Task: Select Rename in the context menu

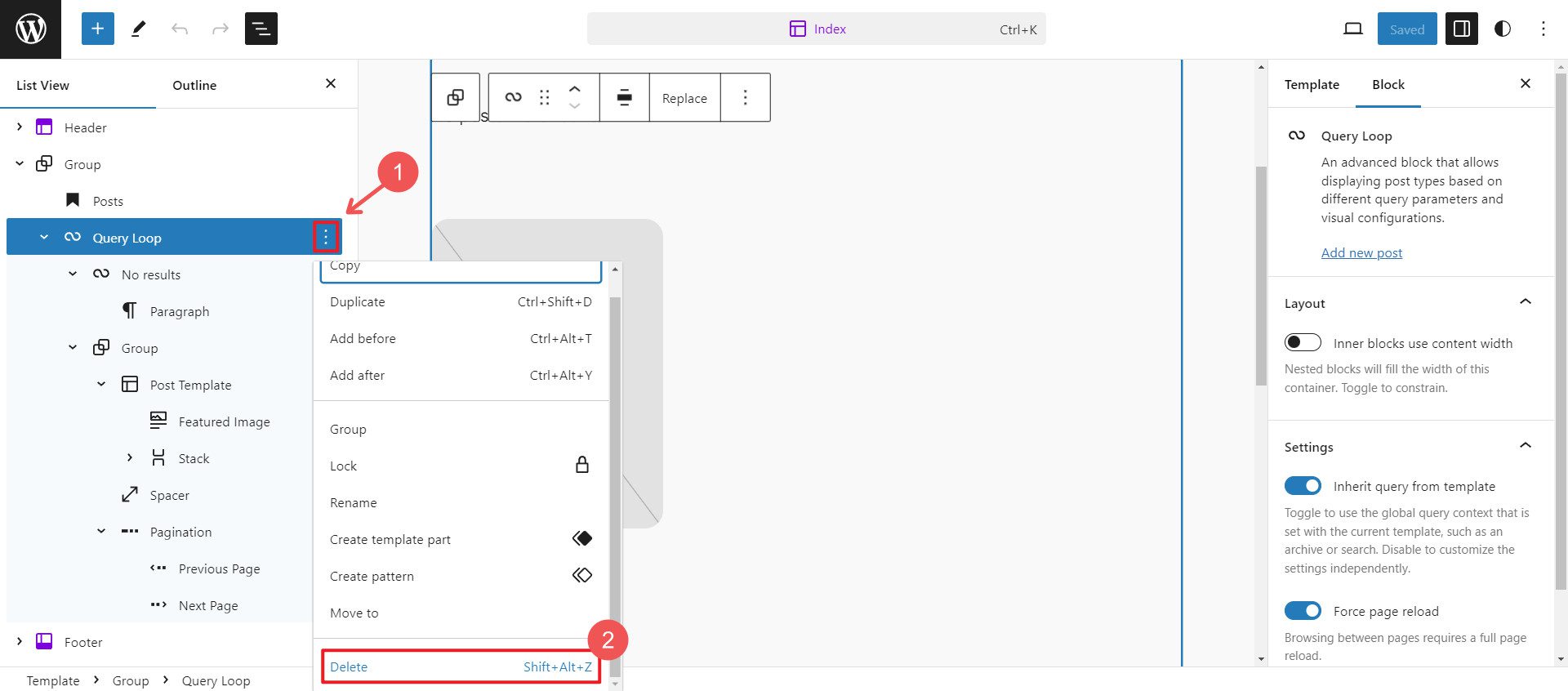Action: click(x=461, y=502)
